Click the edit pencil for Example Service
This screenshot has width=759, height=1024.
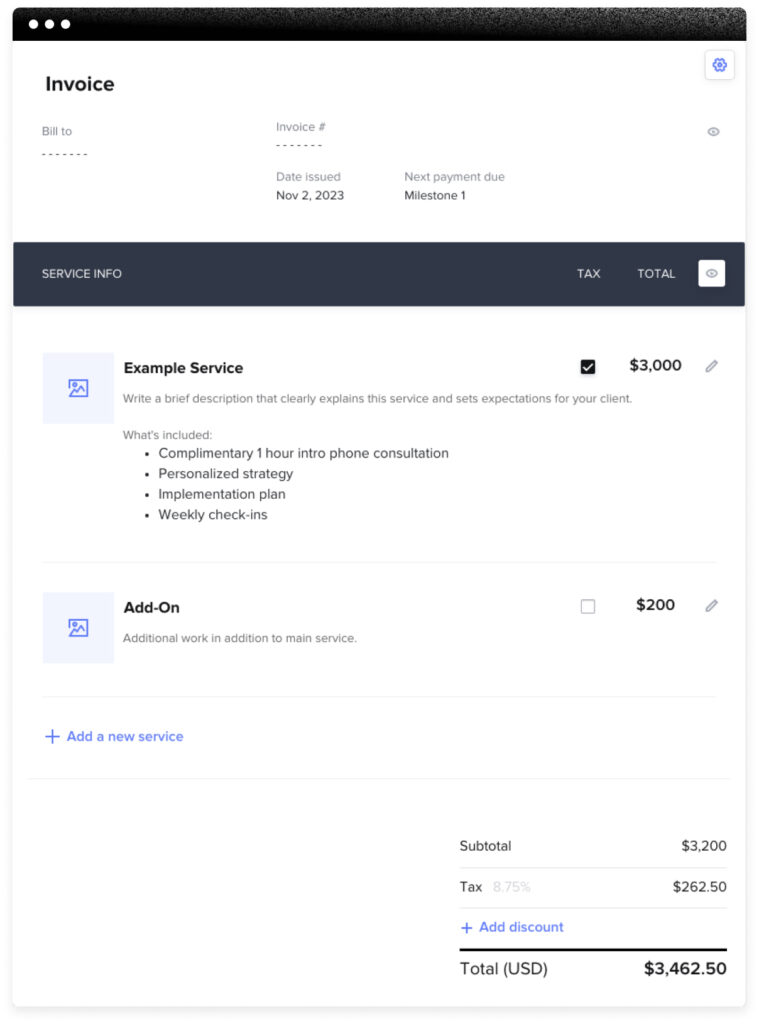(711, 366)
